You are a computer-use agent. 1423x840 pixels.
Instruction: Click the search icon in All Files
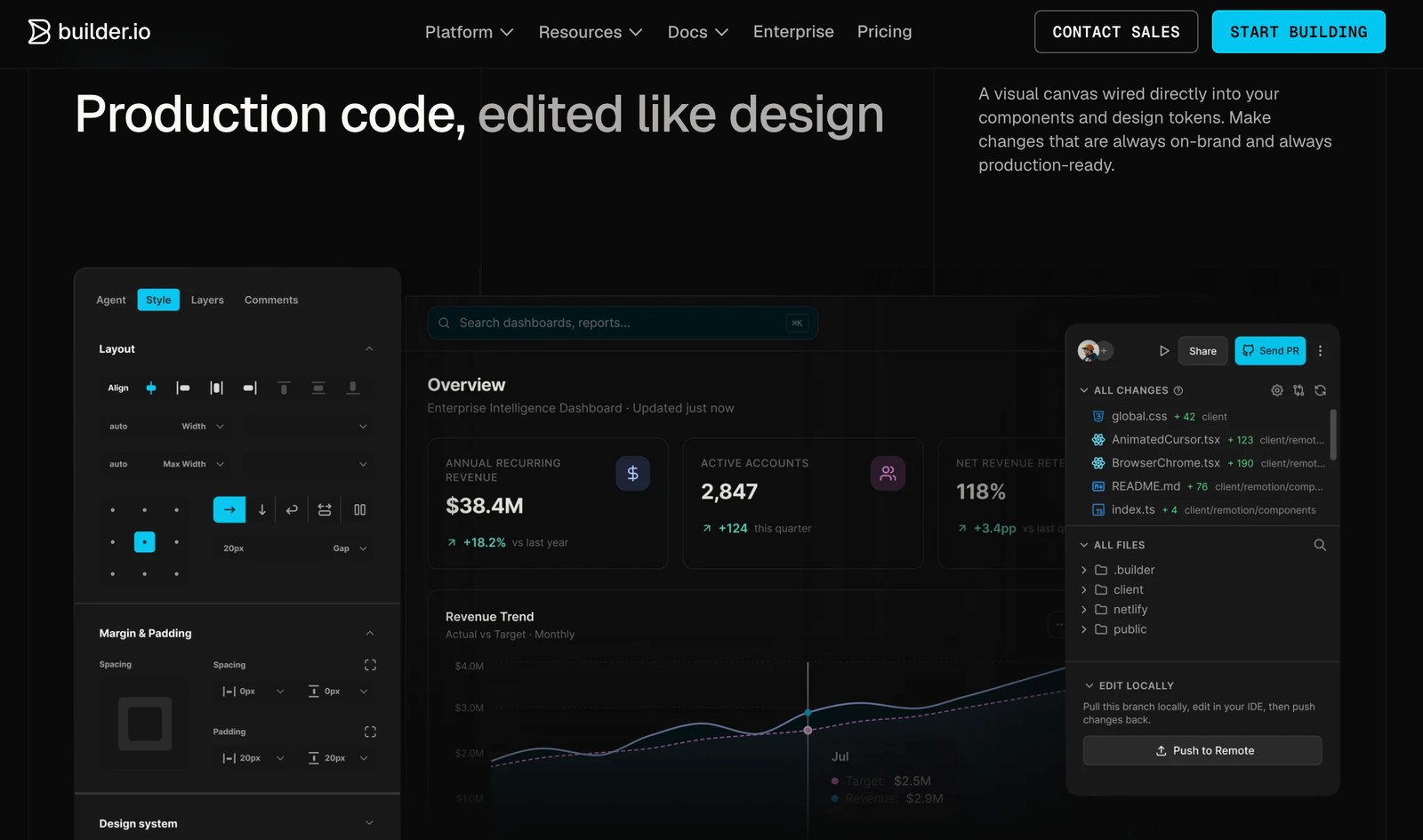(1320, 545)
